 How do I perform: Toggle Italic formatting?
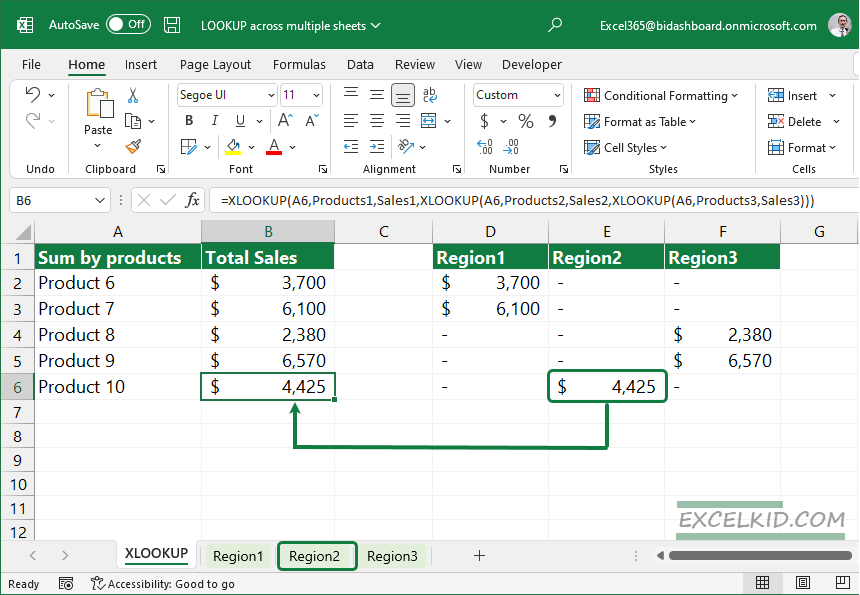point(214,121)
